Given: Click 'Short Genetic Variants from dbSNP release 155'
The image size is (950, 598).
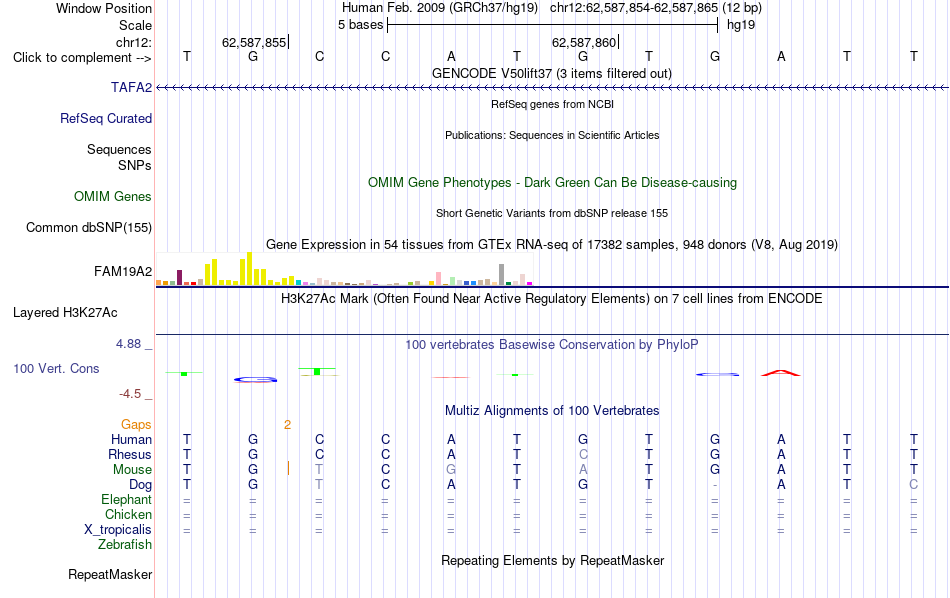Looking at the screenshot, I should pos(552,213).
